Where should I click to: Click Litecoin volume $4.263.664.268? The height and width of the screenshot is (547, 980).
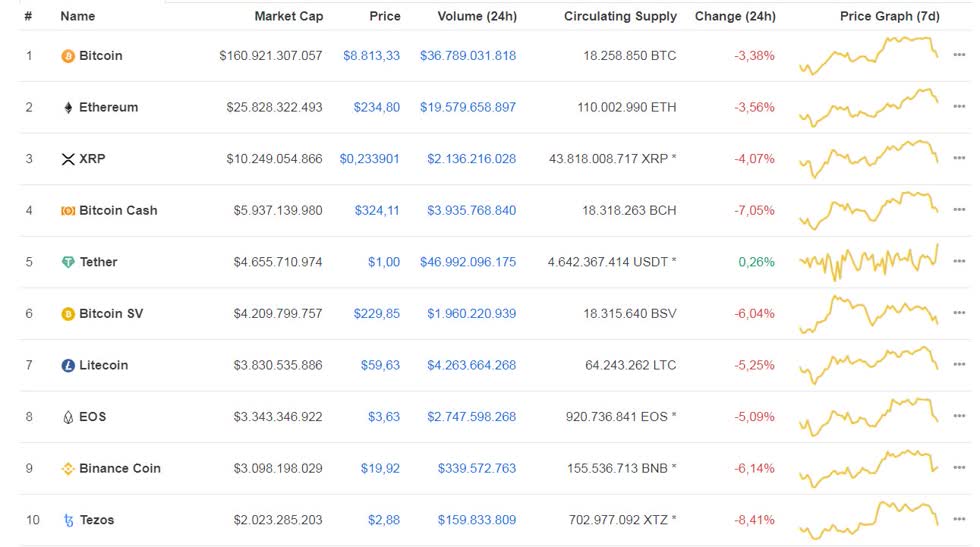point(472,365)
